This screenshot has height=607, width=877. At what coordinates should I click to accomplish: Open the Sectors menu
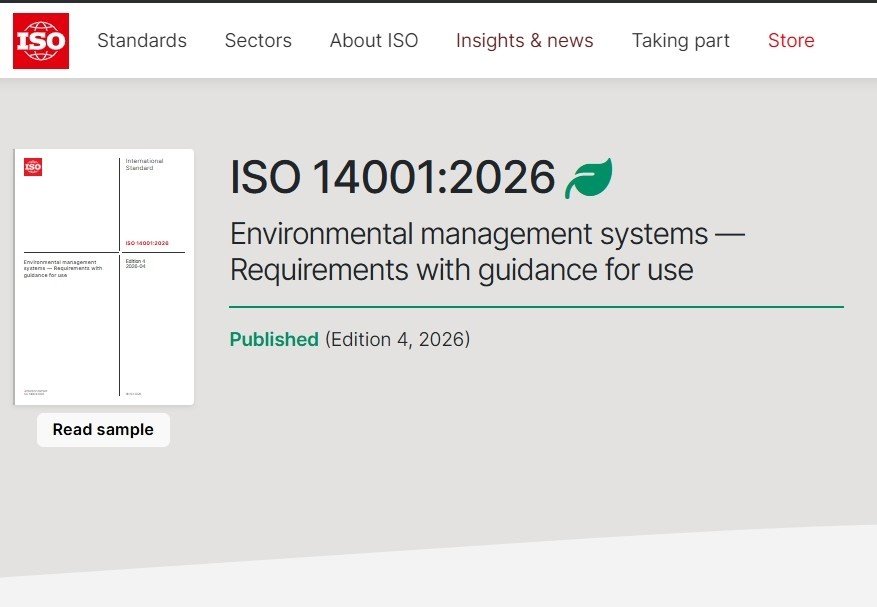tap(258, 40)
